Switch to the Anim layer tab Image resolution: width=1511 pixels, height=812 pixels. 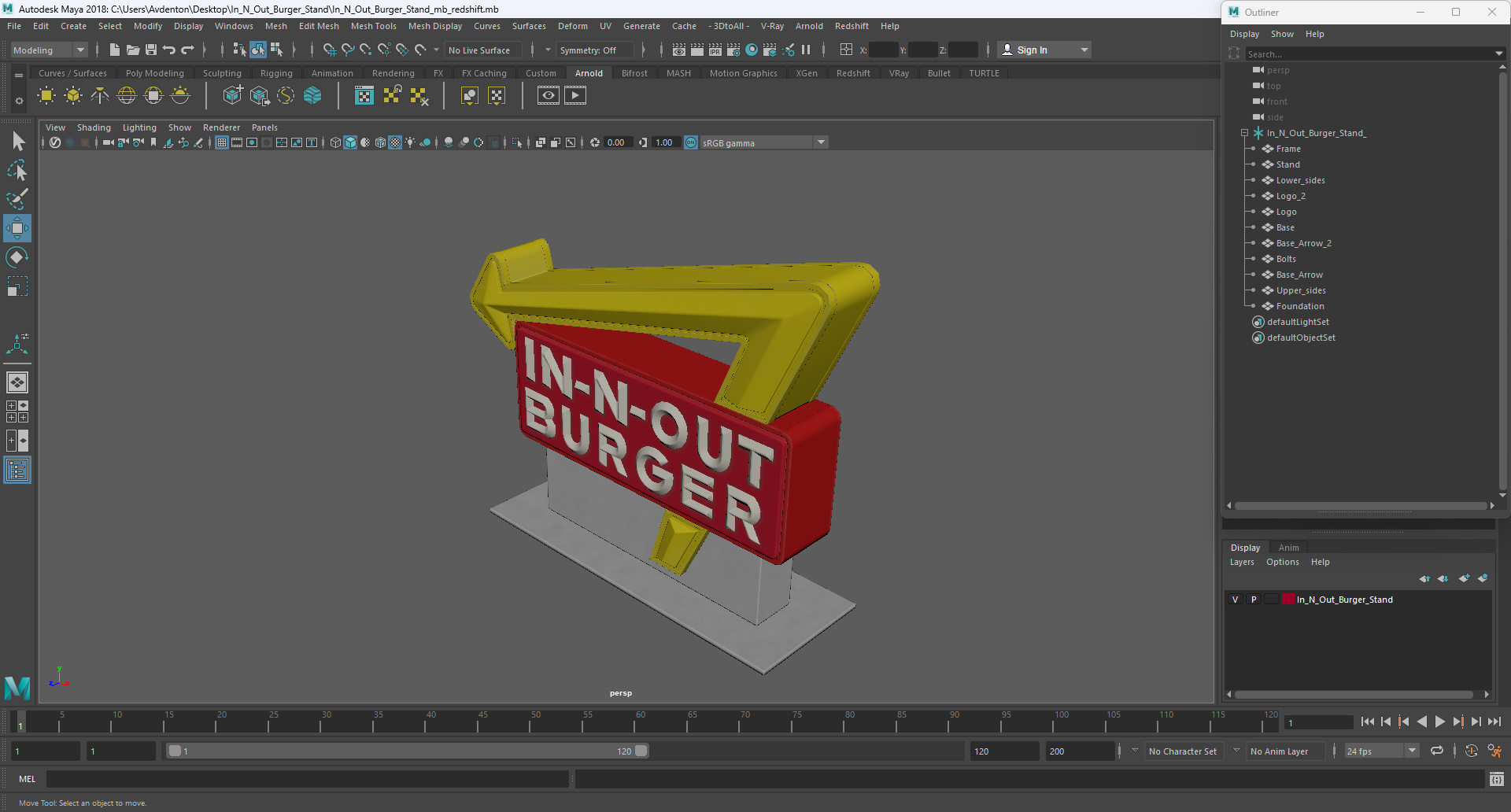1288,548
